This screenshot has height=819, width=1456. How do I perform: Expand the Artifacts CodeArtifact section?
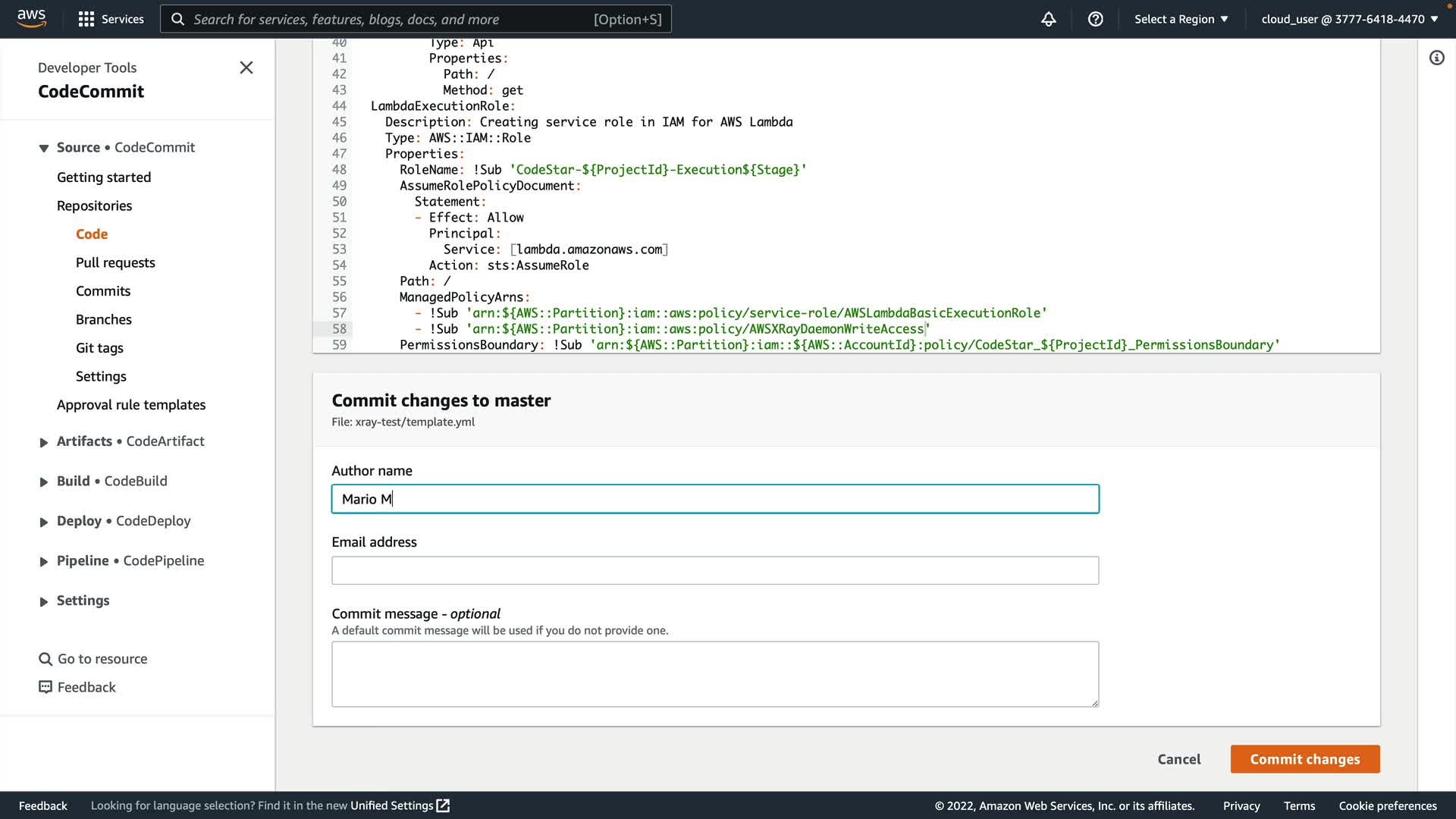(x=44, y=442)
